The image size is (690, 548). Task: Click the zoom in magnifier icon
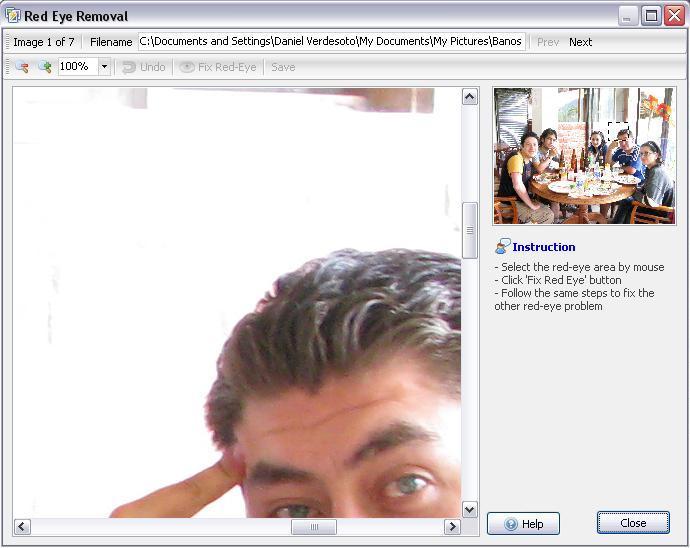coord(44,67)
